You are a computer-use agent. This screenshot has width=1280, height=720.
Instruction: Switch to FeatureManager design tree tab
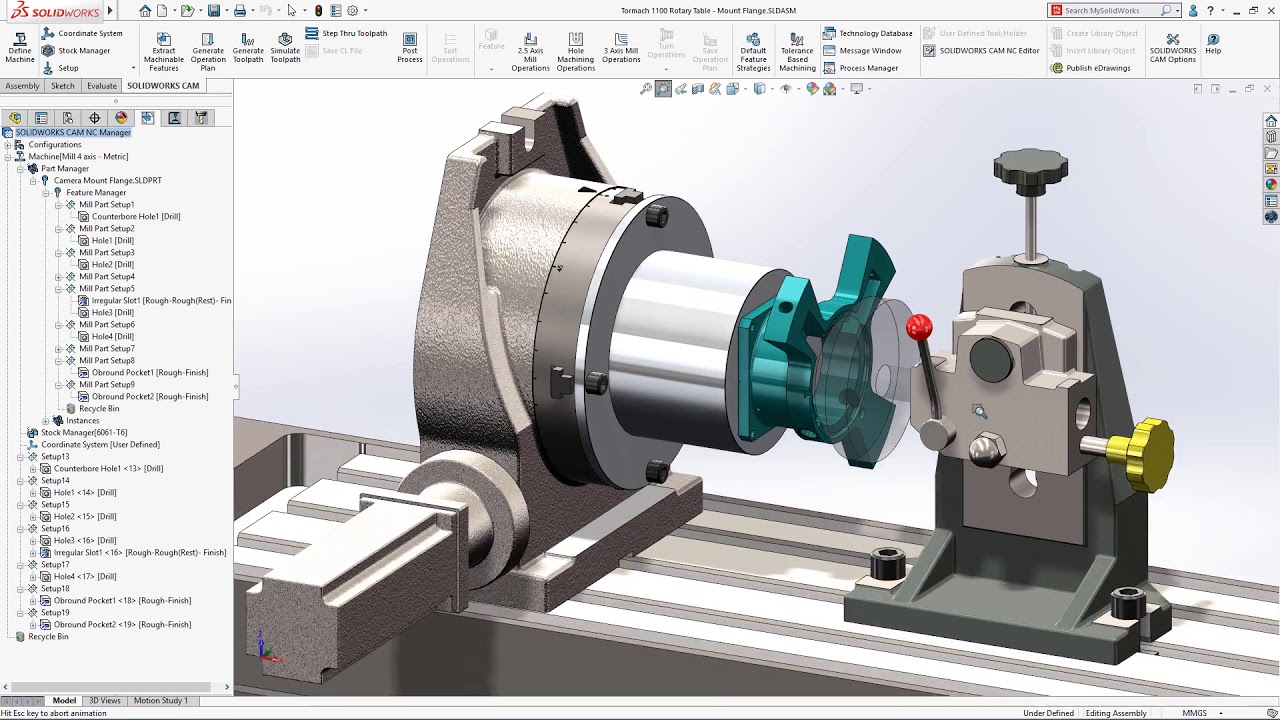click(x=15, y=118)
